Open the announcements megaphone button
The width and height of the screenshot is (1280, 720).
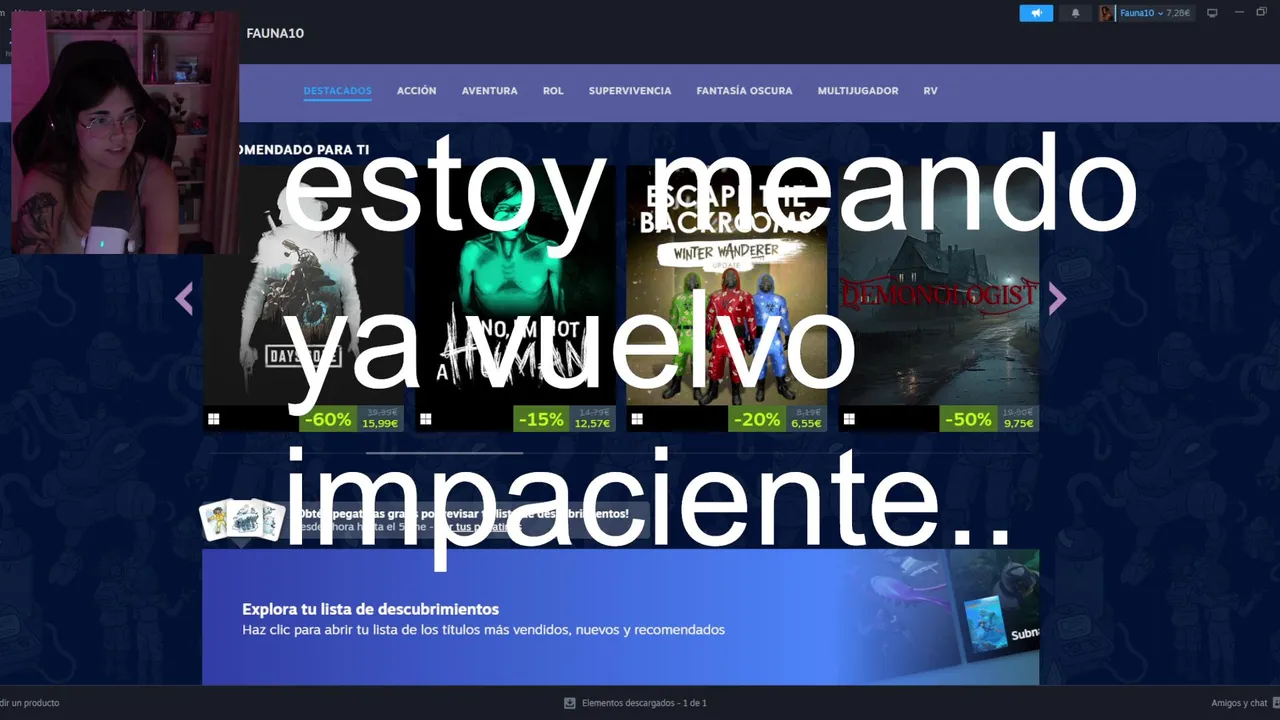click(x=1036, y=13)
